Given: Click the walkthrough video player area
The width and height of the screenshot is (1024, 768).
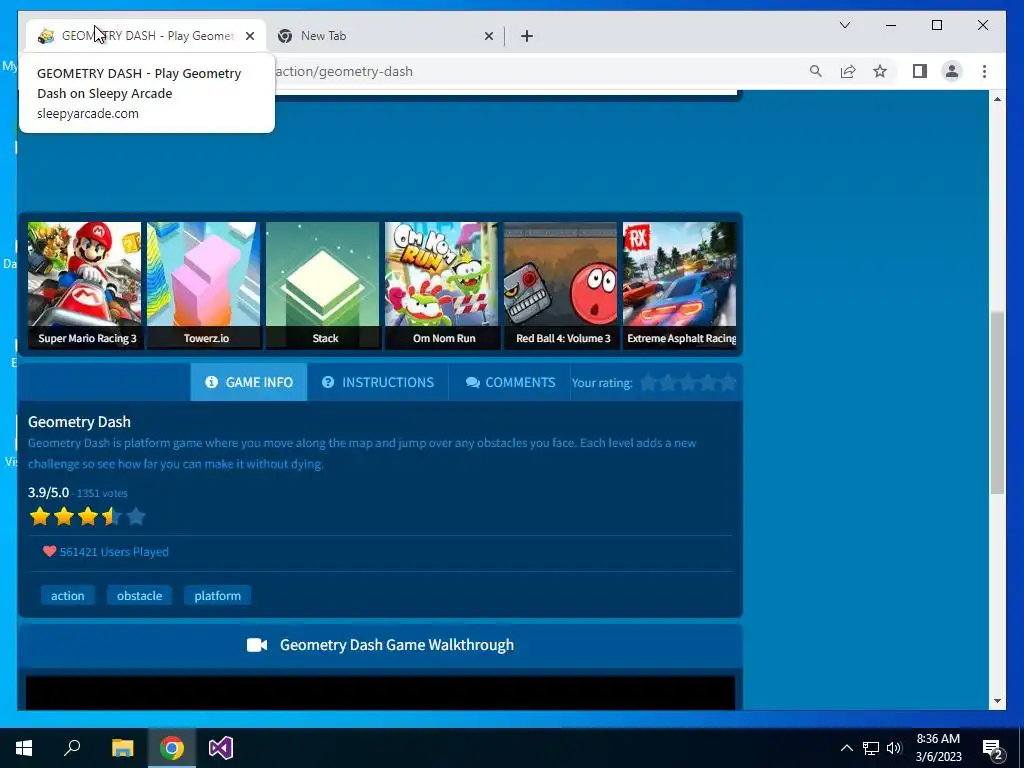Looking at the screenshot, I should coord(380,693).
